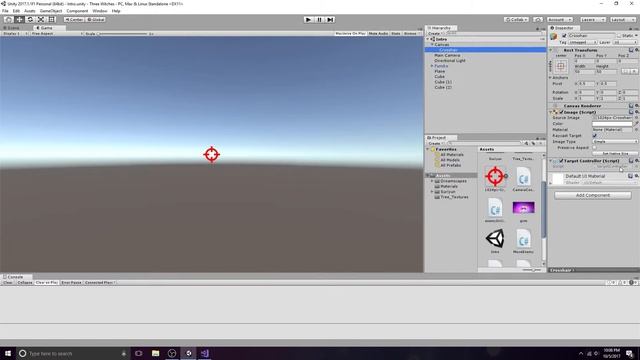Open the Gizmos dropdown
The height and width of the screenshot is (360, 640).
tap(411, 33)
